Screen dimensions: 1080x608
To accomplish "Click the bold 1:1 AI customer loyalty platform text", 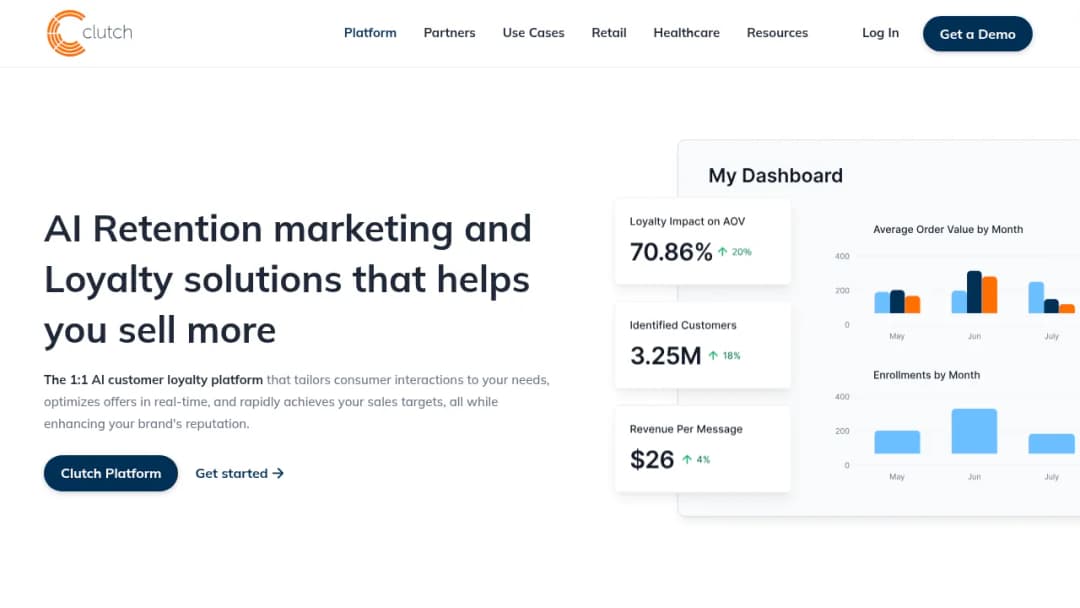I will 154,379.
